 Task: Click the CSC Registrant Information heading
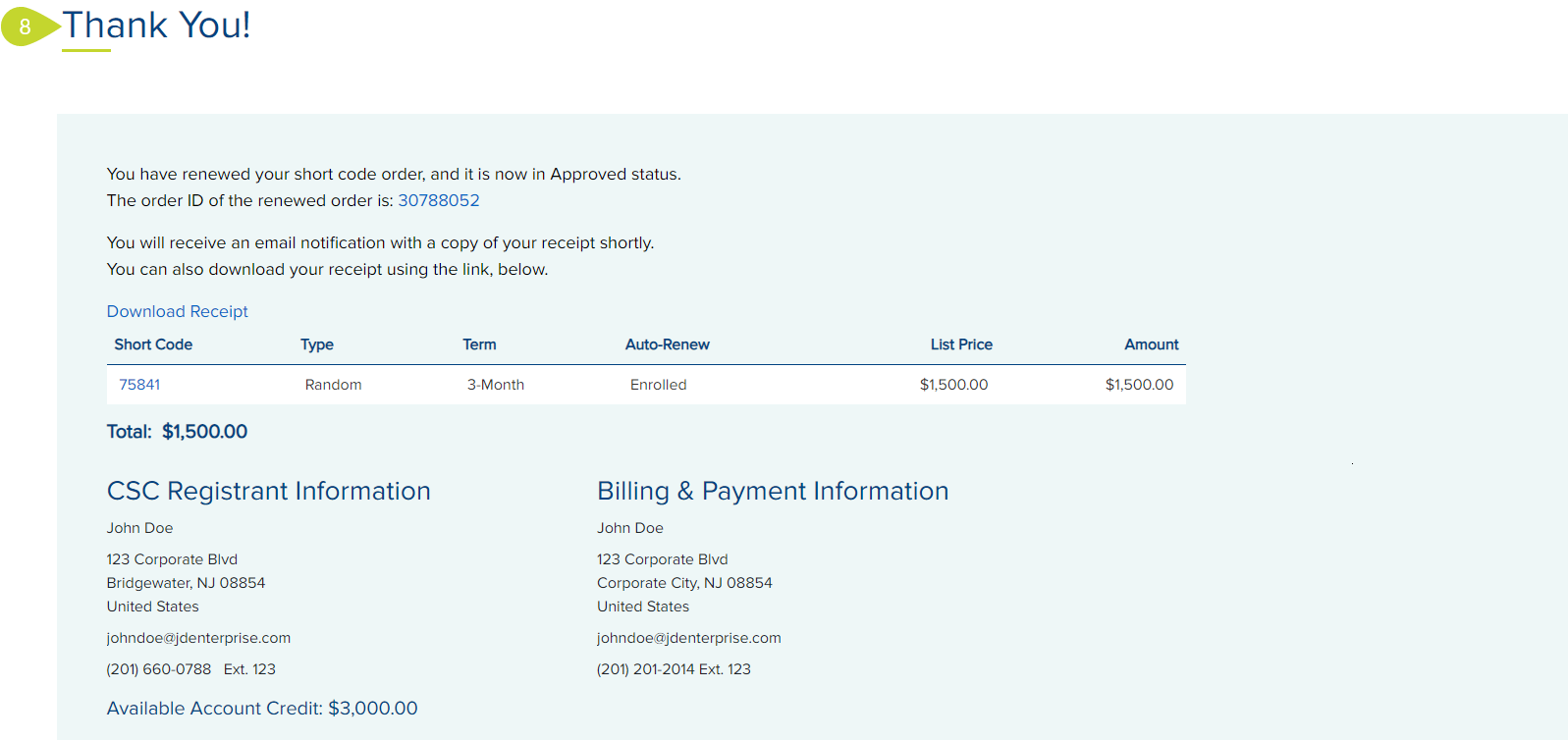(x=268, y=491)
